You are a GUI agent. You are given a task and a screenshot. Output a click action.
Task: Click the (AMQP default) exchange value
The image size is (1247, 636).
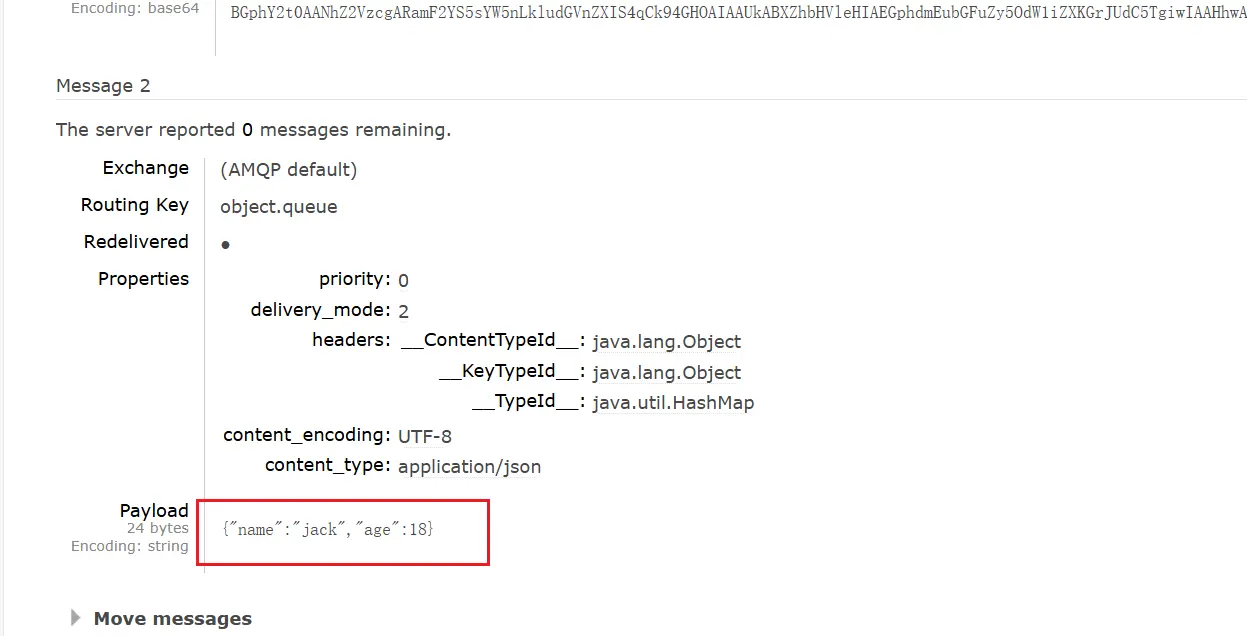[x=288, y=170]
